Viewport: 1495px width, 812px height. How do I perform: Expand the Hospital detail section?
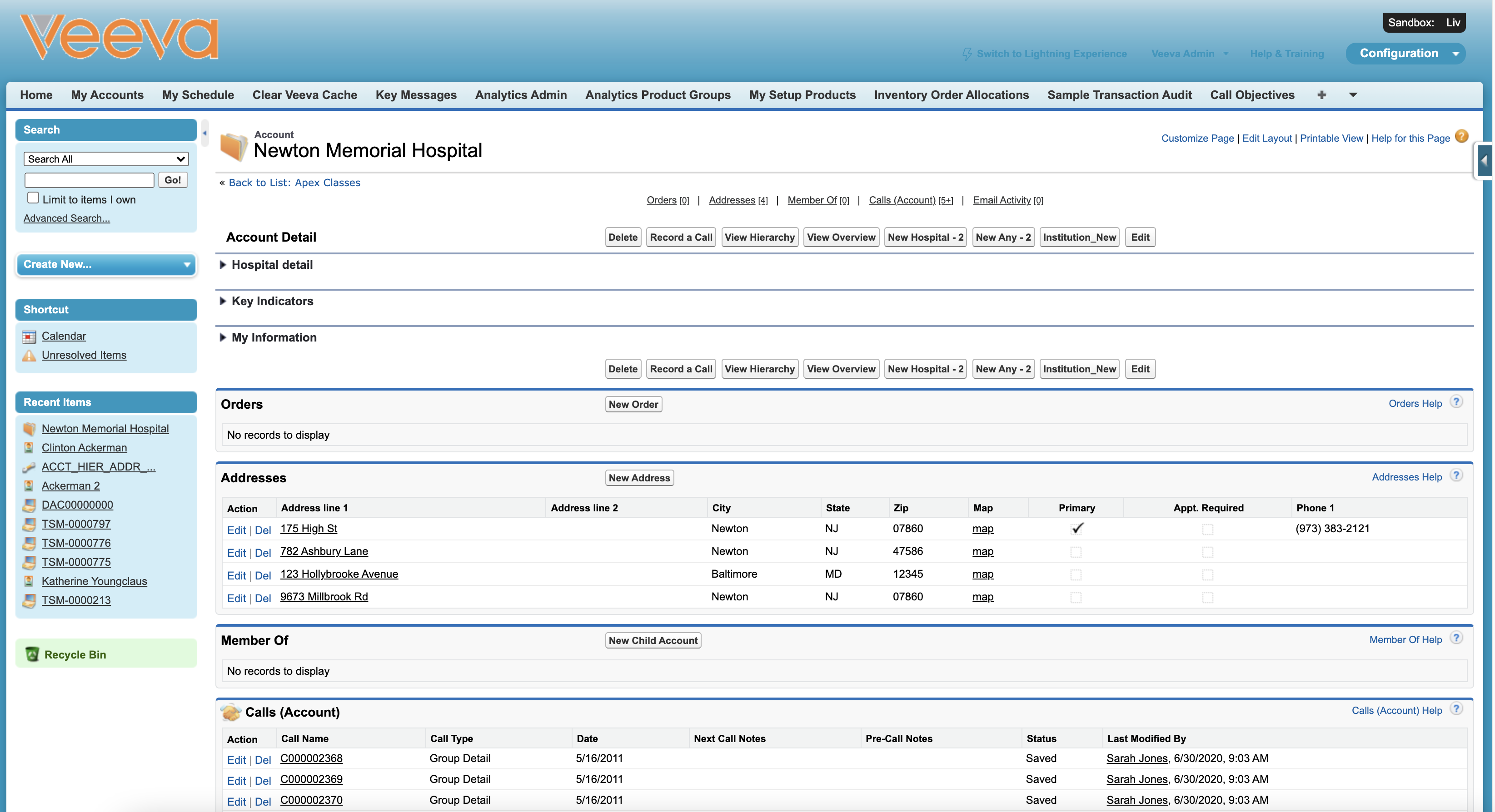pos(223,265)
